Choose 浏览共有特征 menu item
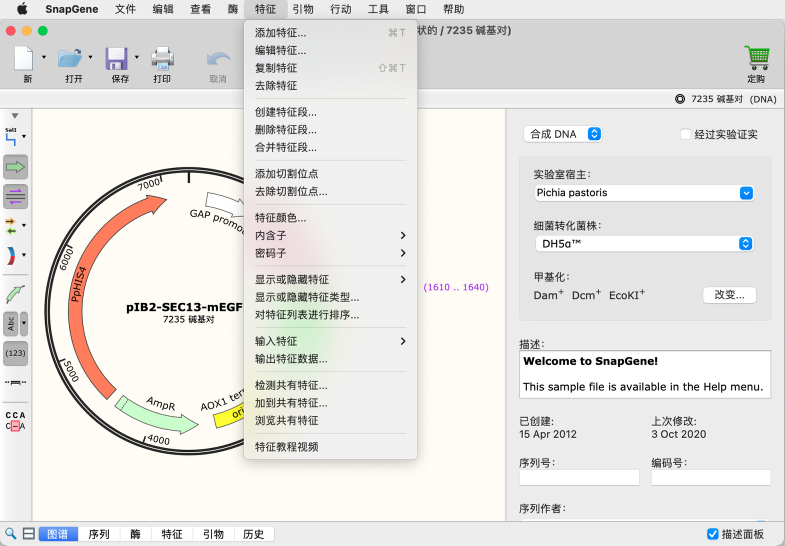Viewport: 785px width, 546px height. pos(330,420)
